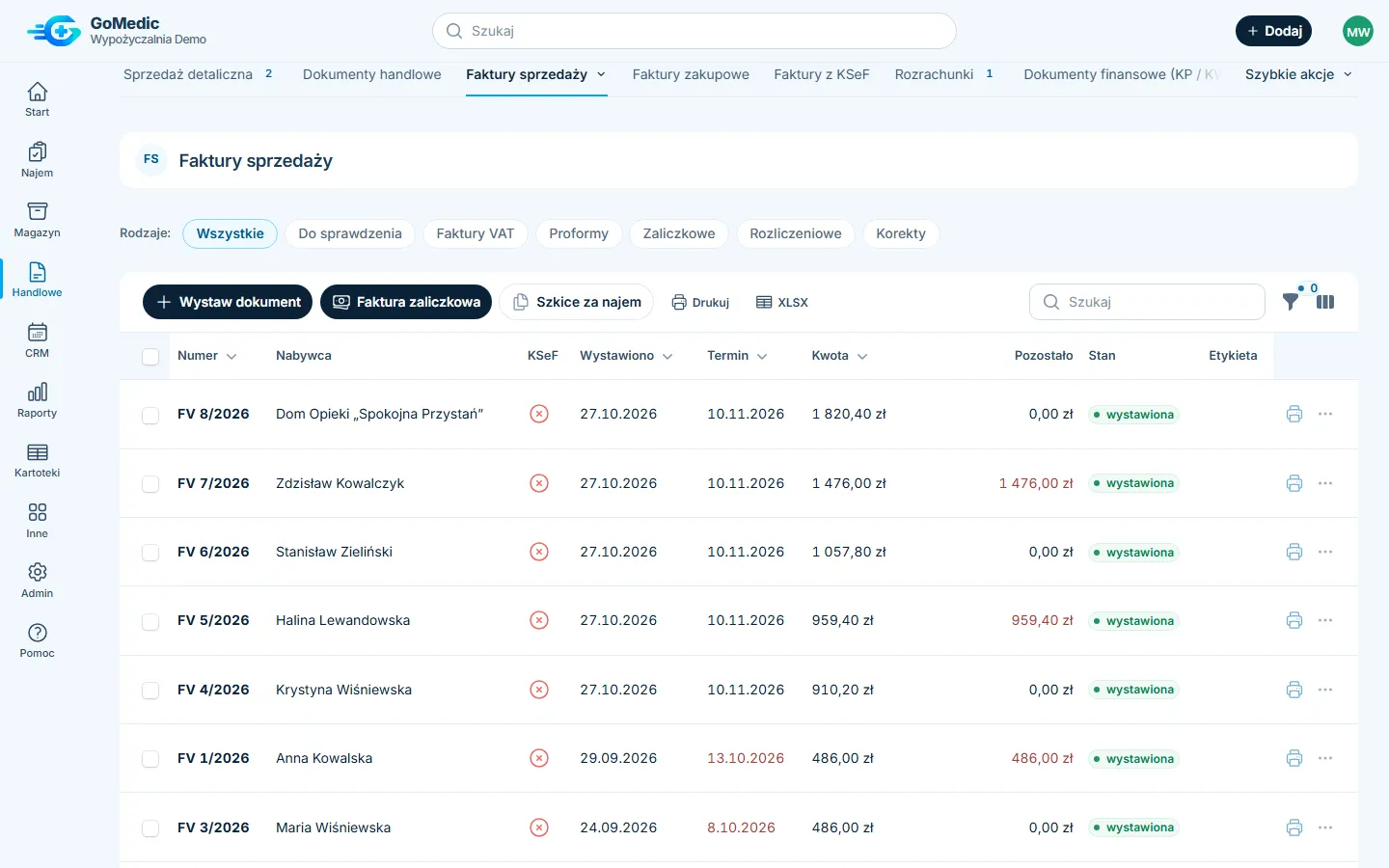Open the Szybkie akcje dropdown

1298,74
